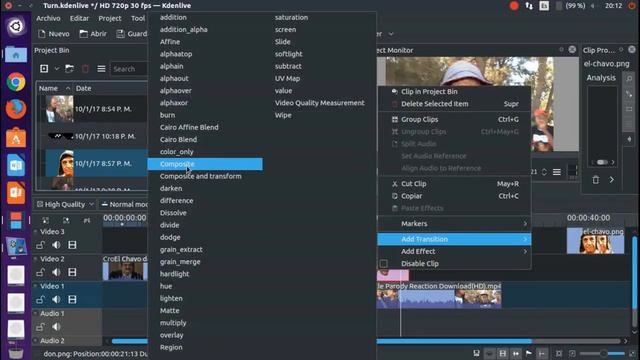
Task: Focus the Project Bin search field
Action: 129,69
